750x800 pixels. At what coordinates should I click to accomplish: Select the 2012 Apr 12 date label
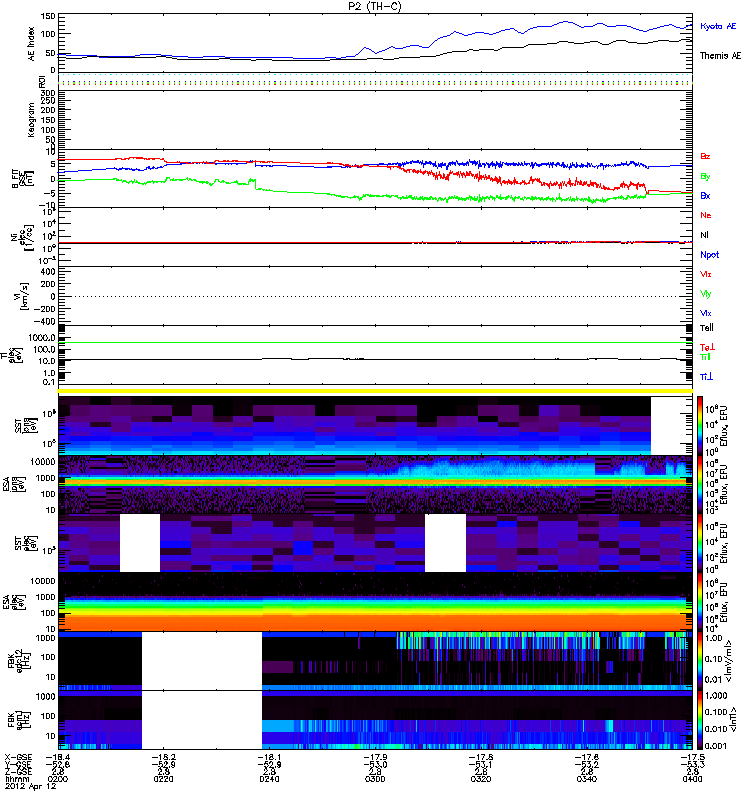point(30,787)
